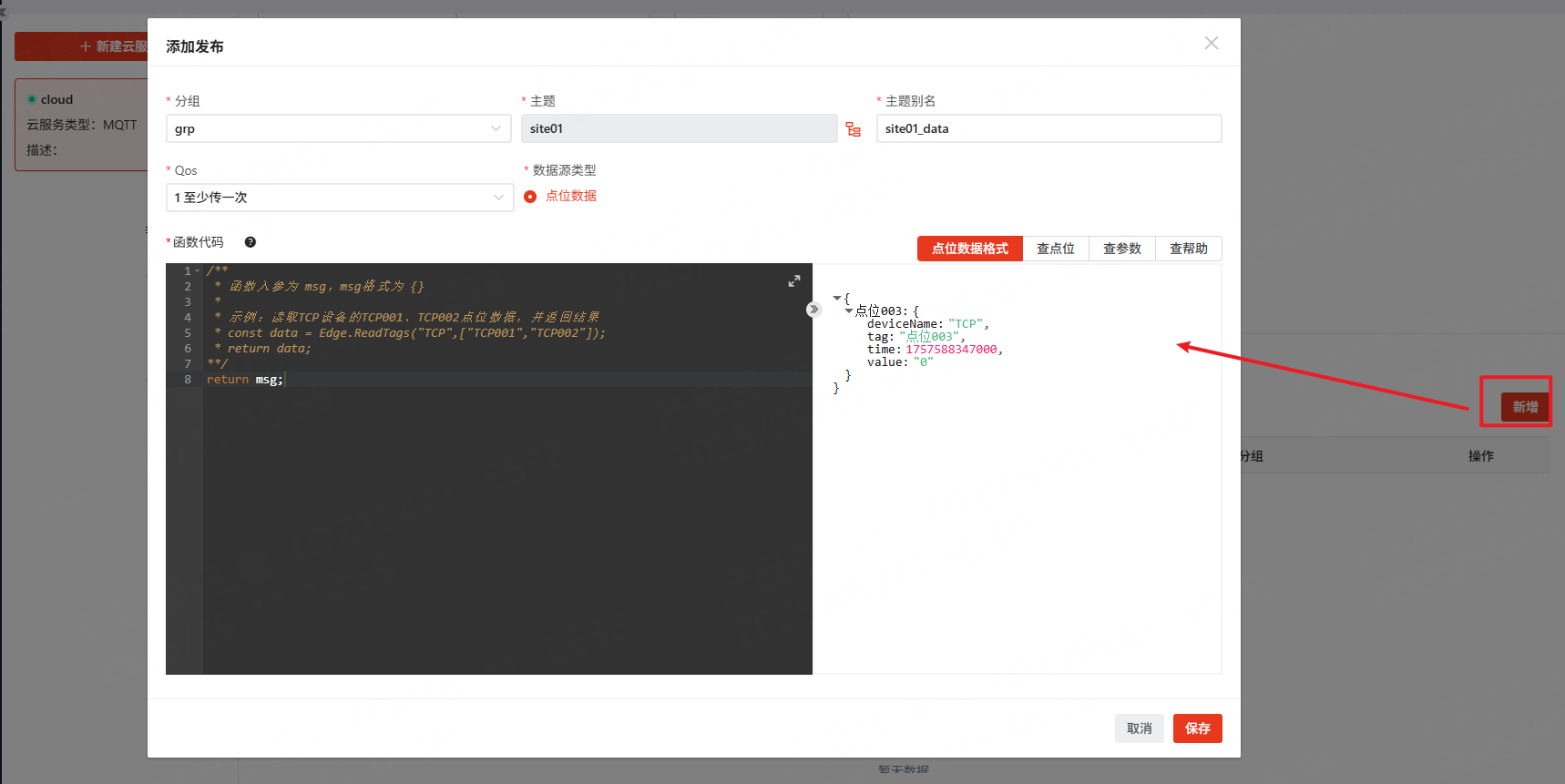
Task: Open the Qos dropdown
Action: (x=339, y=198)
